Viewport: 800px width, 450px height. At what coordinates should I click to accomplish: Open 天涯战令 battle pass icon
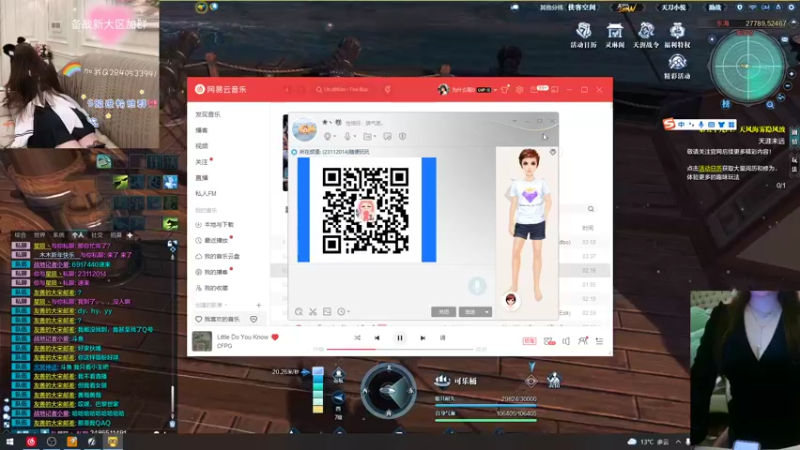pos(646,35)
